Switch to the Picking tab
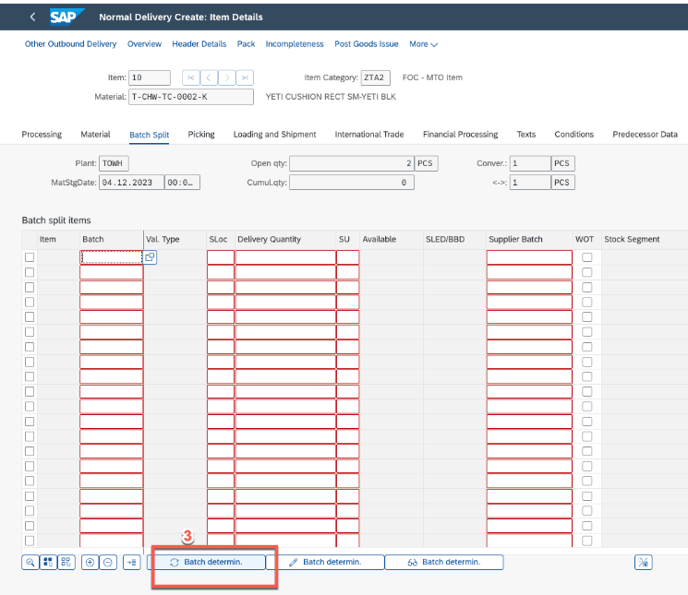 (x=201, y=134)
